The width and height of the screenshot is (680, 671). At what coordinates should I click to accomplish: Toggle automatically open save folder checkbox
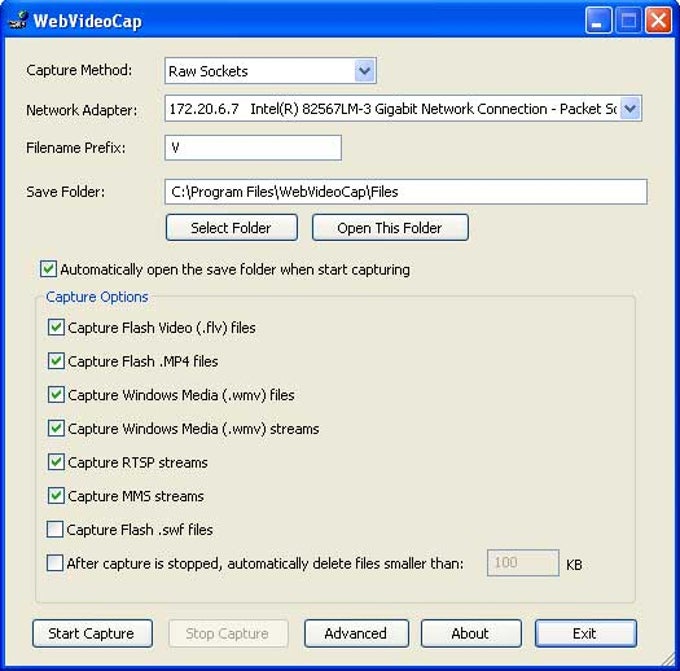(48, 269)
